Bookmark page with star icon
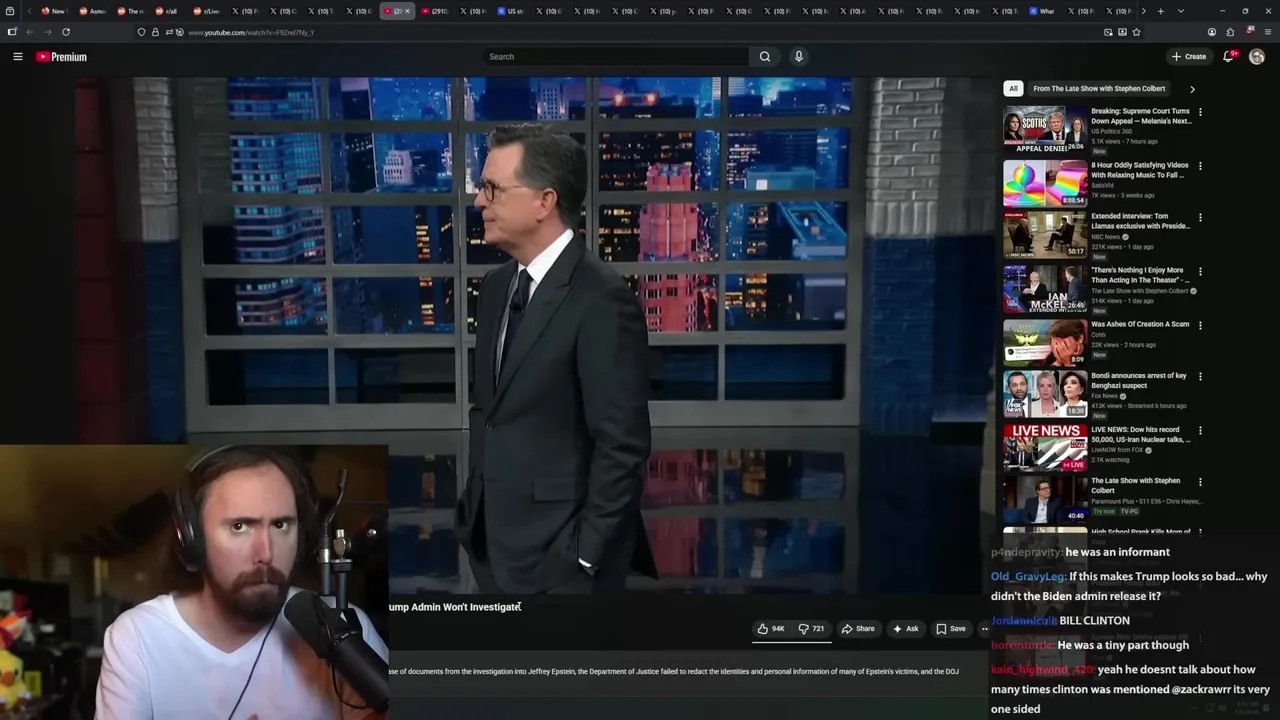The image size is (1280, 720). click(1136, 32)
